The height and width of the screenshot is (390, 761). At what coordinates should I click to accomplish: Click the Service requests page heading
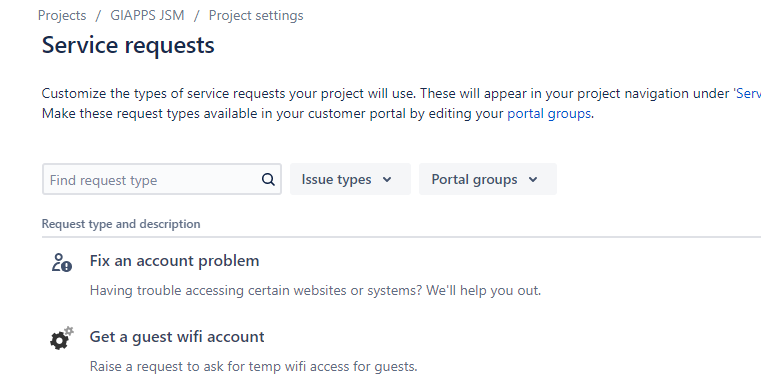128,45
